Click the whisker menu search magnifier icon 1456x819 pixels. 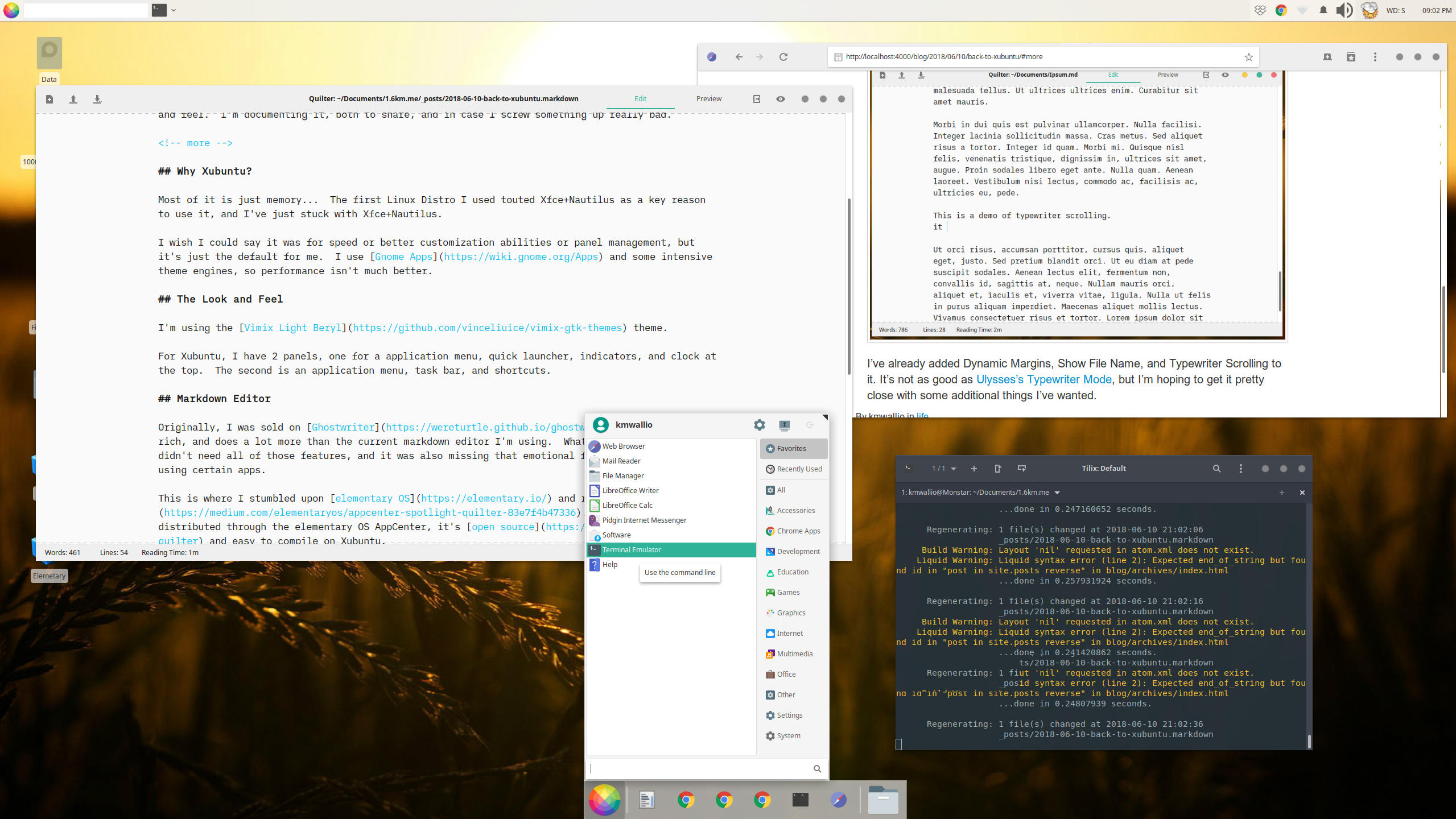click(x=817, y=769)
